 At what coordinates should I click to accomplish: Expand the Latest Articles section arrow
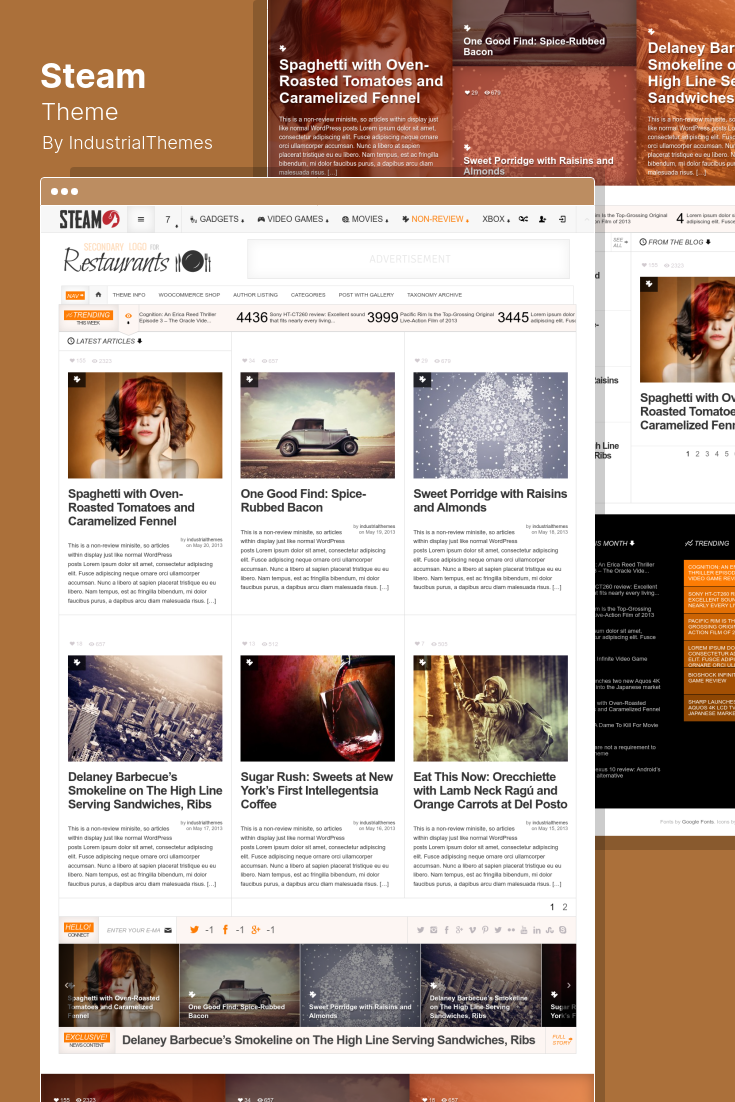pyautogui.click(x=140, y=341)
